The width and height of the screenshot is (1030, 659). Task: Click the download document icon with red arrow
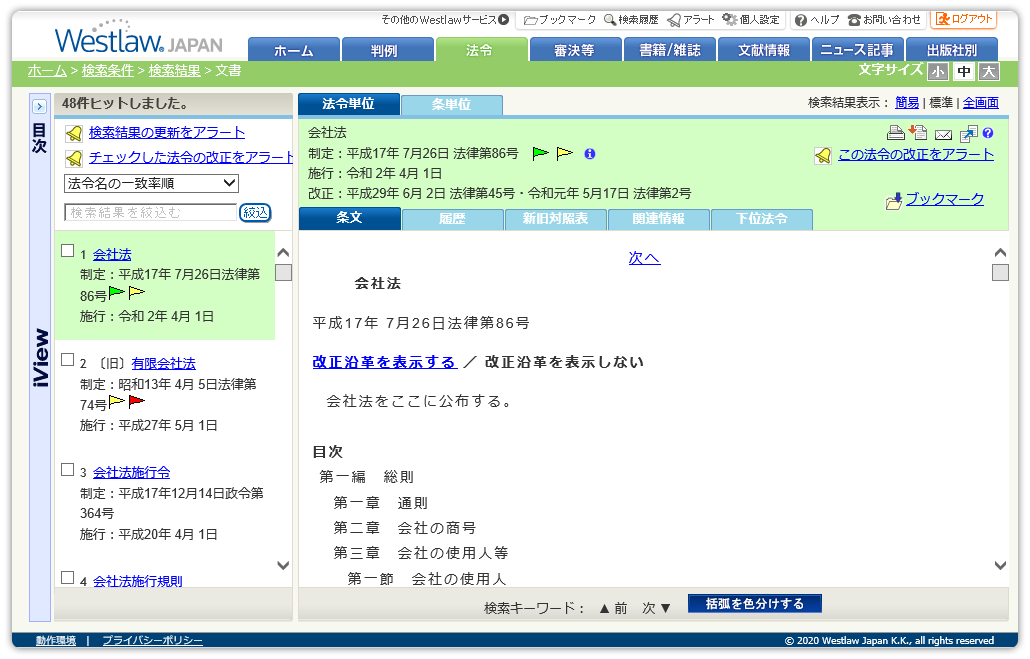click(918, 133)
